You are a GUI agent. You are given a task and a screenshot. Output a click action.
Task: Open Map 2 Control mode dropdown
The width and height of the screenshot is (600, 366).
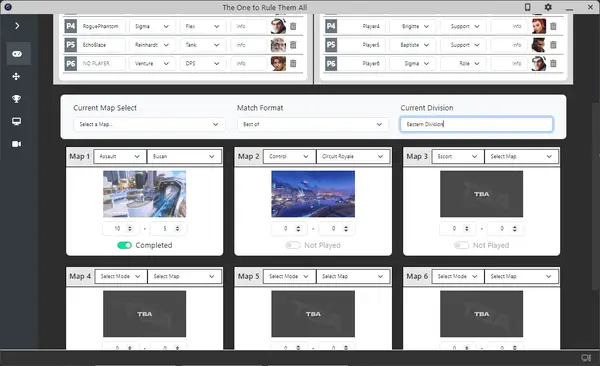point(289,157)
